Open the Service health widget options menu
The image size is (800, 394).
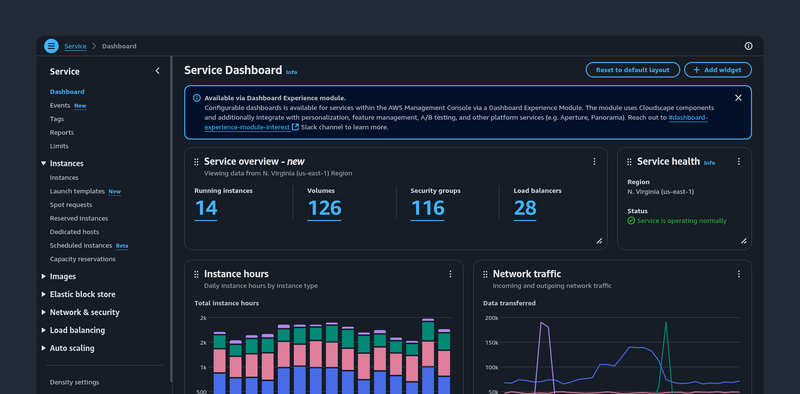(x=738, y=161)
